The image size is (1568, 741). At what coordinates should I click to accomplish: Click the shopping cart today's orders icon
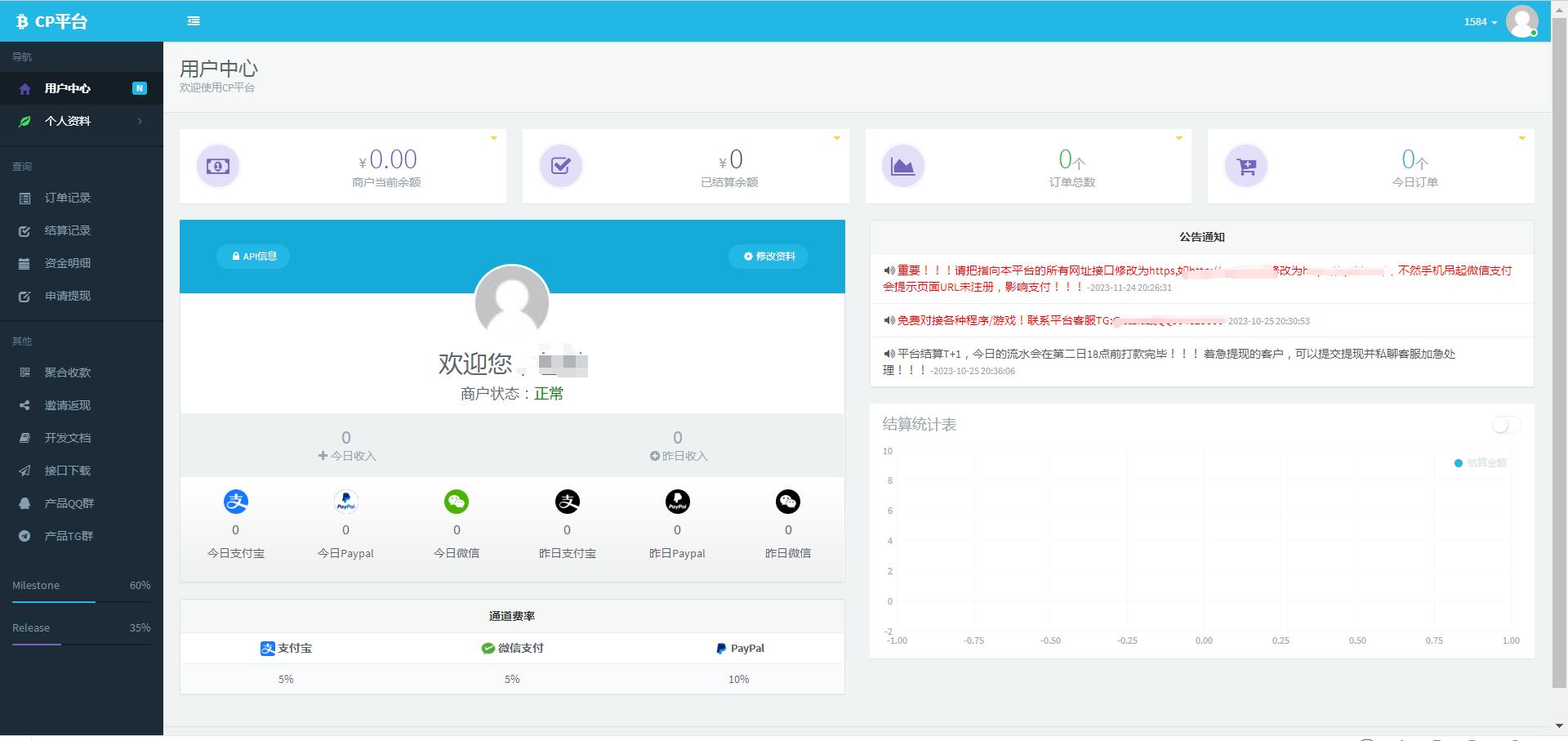(x=1246, y=166)
